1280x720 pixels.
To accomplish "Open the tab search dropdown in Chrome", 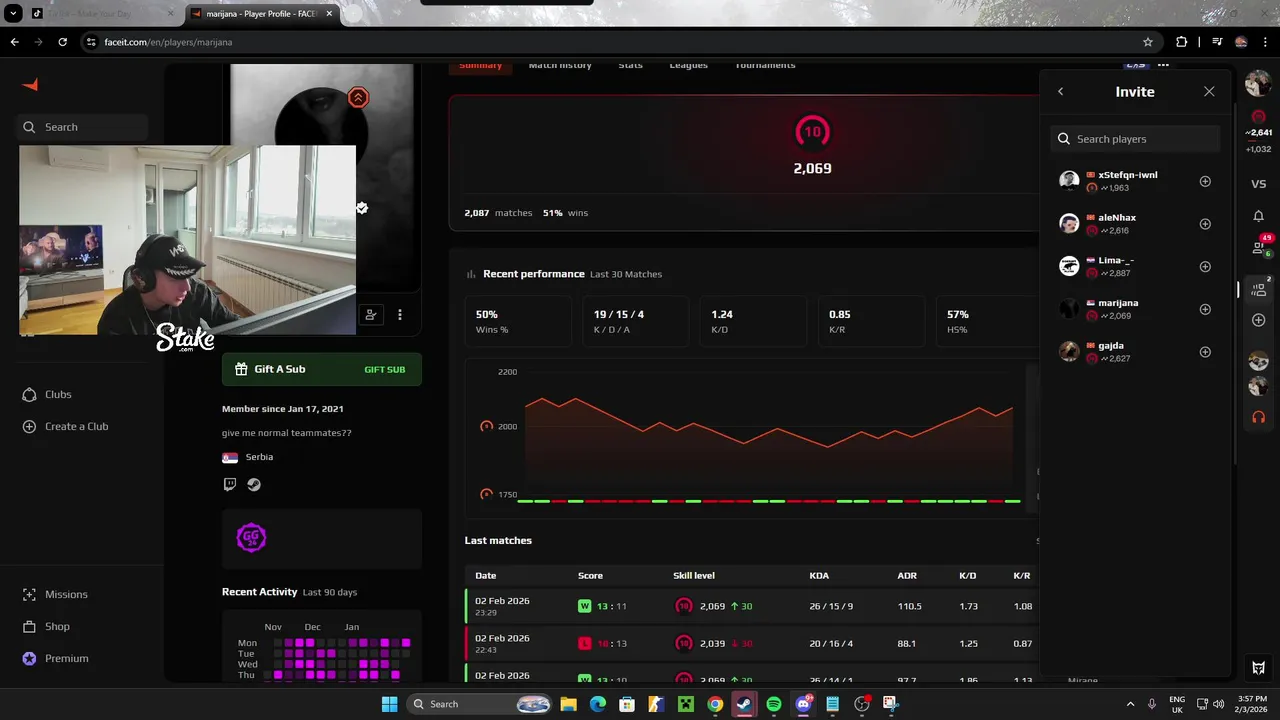I will (13, 14).
